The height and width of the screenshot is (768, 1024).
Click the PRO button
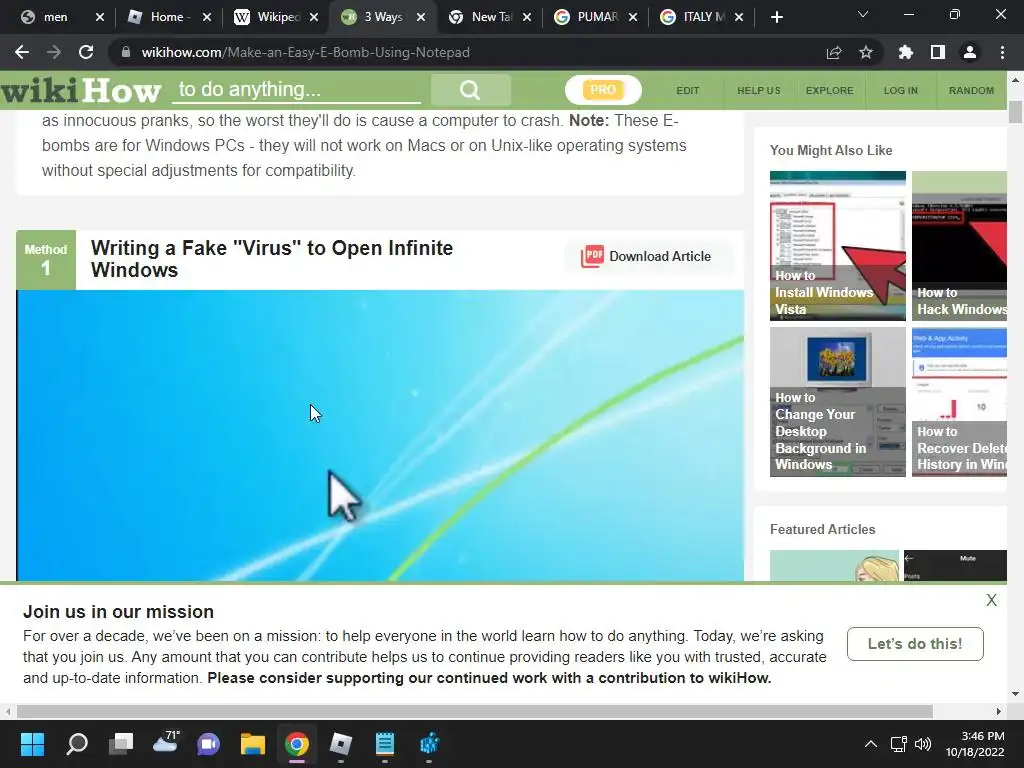point(603,90)
